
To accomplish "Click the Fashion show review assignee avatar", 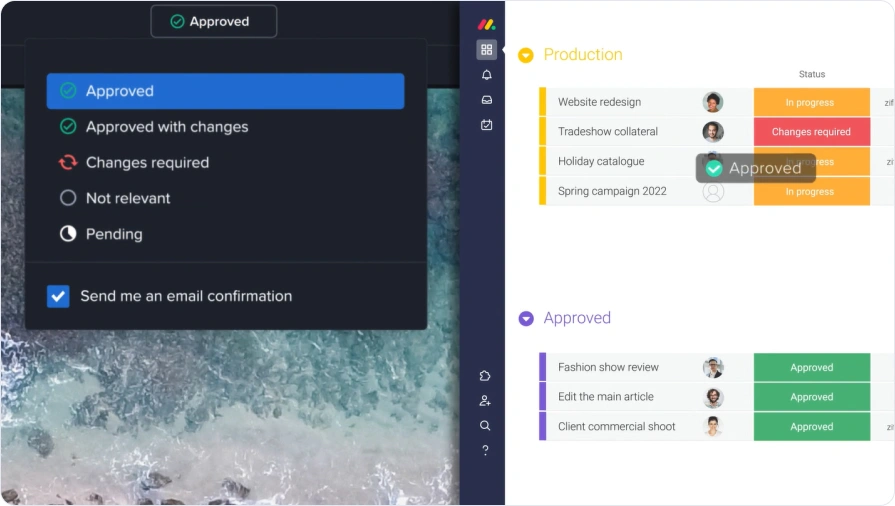I will click(x=713, y=368).
